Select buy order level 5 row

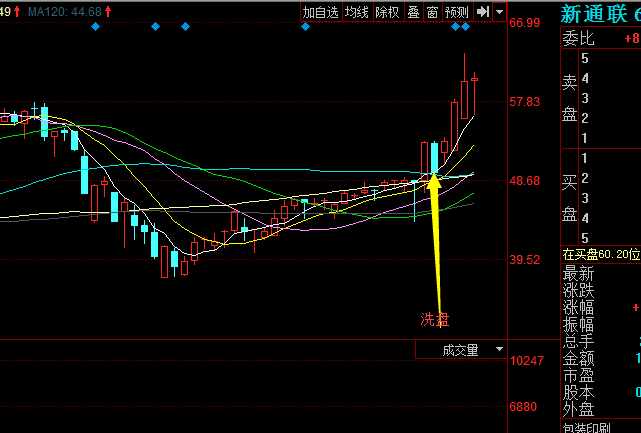point(611,238)
